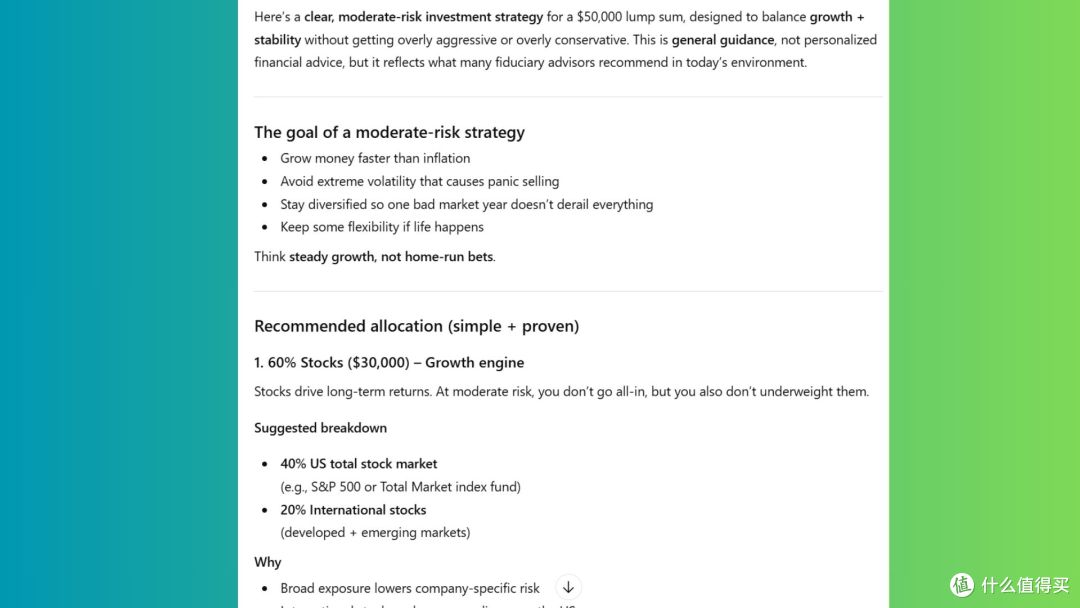Screen dimensions: 1080x608
Task: Click the bold 'clear, moderate-risk investment strategy' phrase
Action: point(424,17)
